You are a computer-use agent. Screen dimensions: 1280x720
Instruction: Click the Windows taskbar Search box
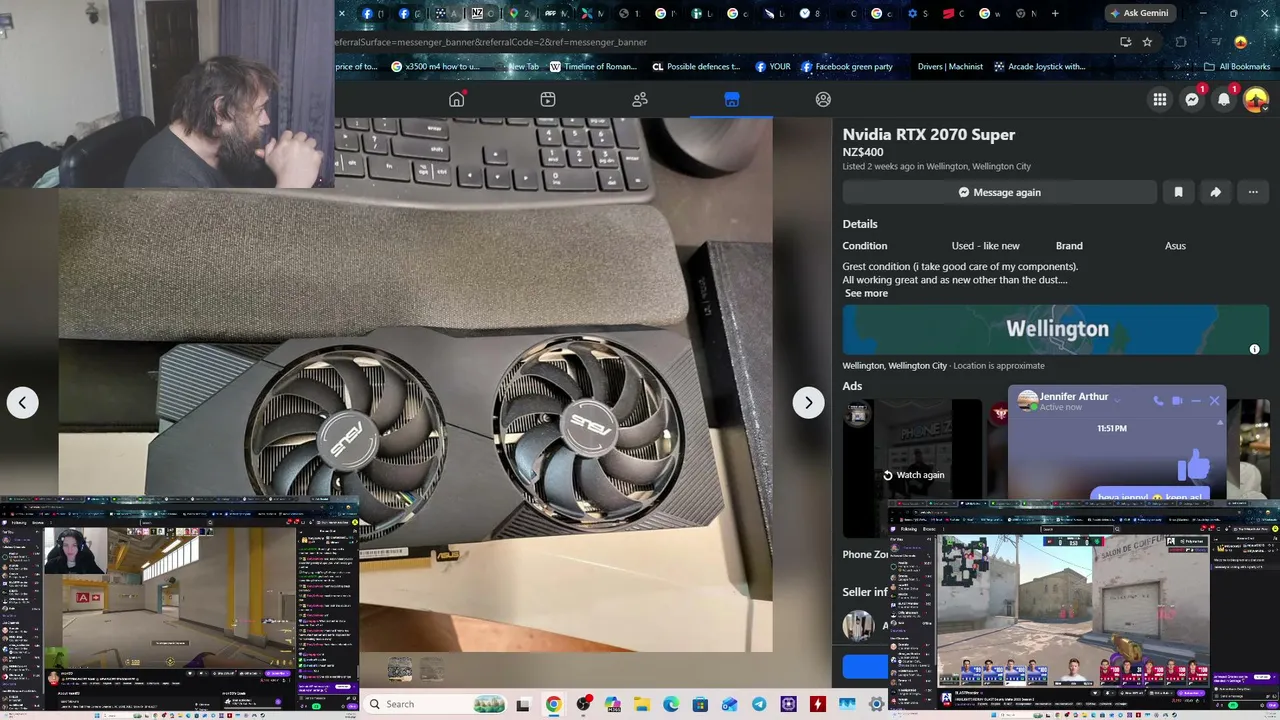432,704
